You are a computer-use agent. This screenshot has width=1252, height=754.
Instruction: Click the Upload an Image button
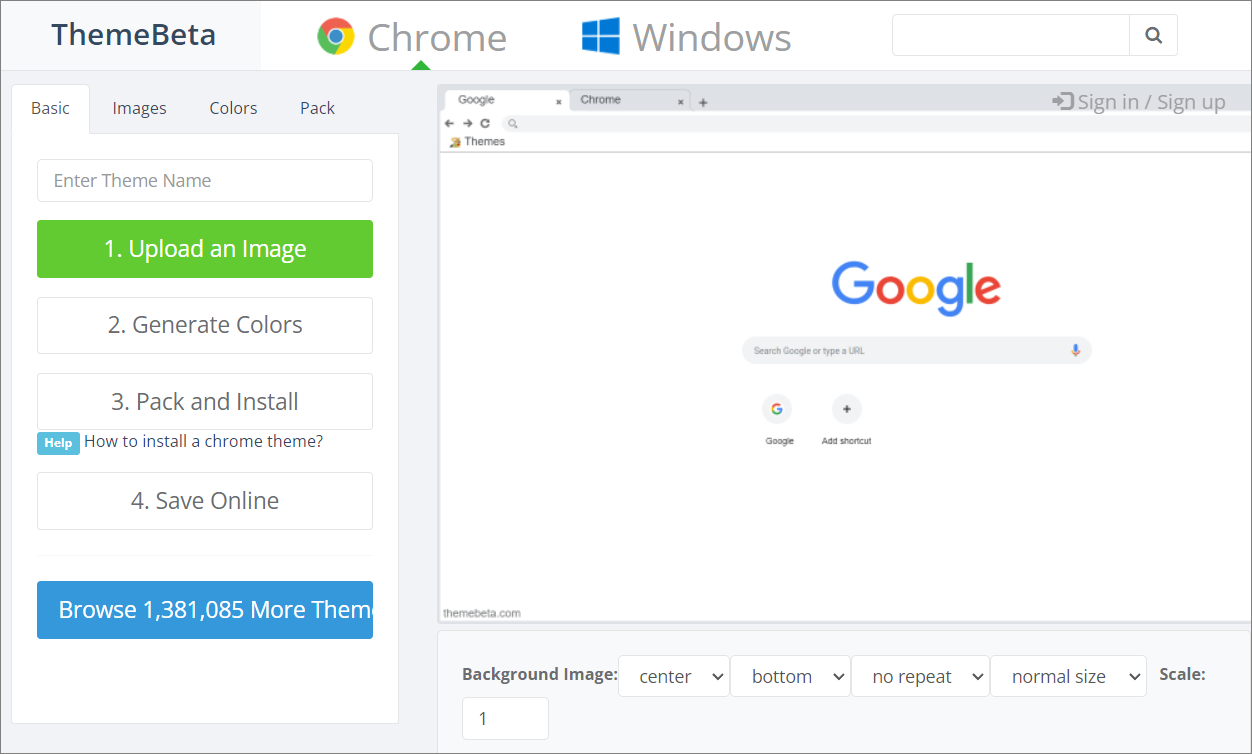click(x=204, y=249)
